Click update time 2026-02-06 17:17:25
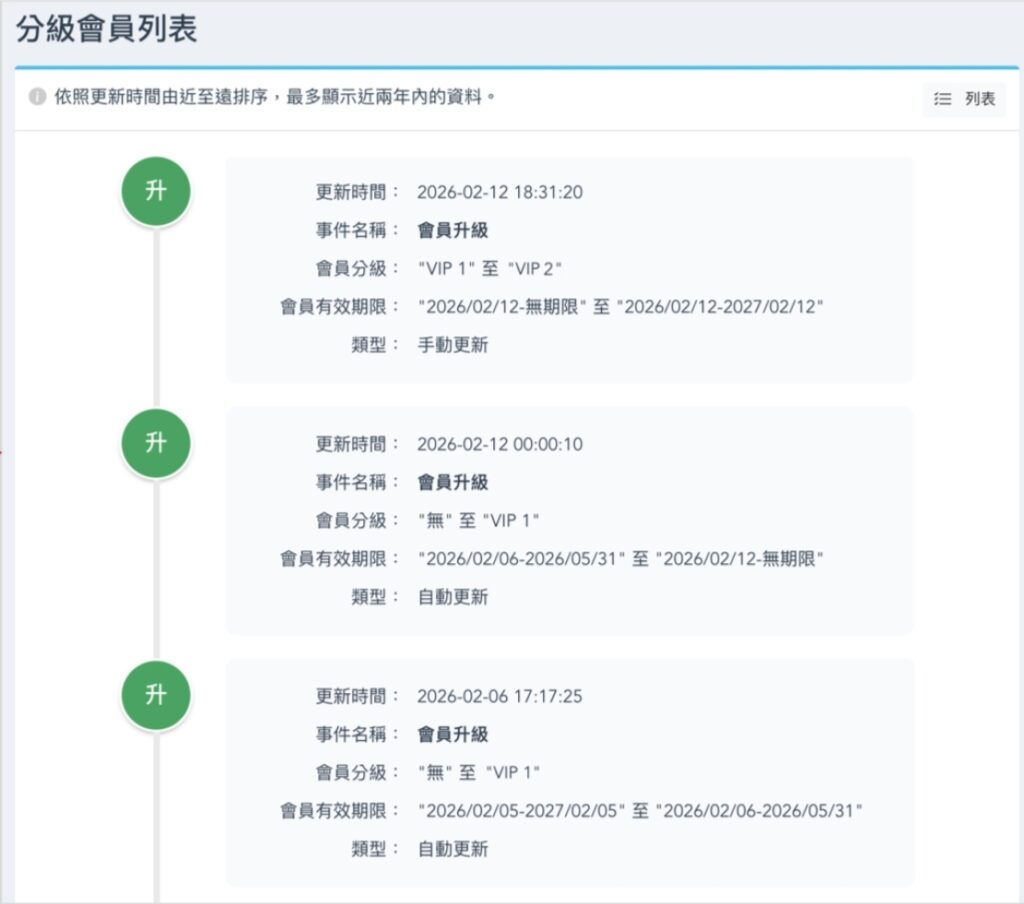This screenshot has height=904, width=1024. click(499, 696)
